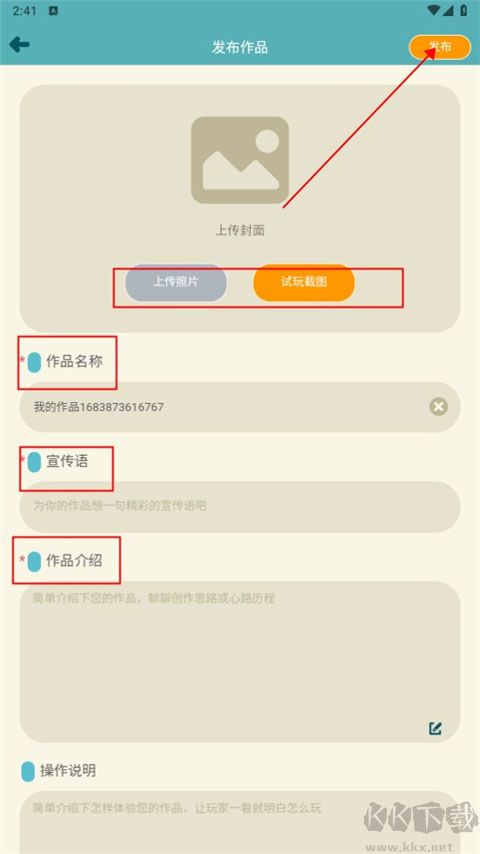Viewport: 480px width, 854px height.
Task: Tap the blue marker beside 操作说明
Action: point(28,771)
